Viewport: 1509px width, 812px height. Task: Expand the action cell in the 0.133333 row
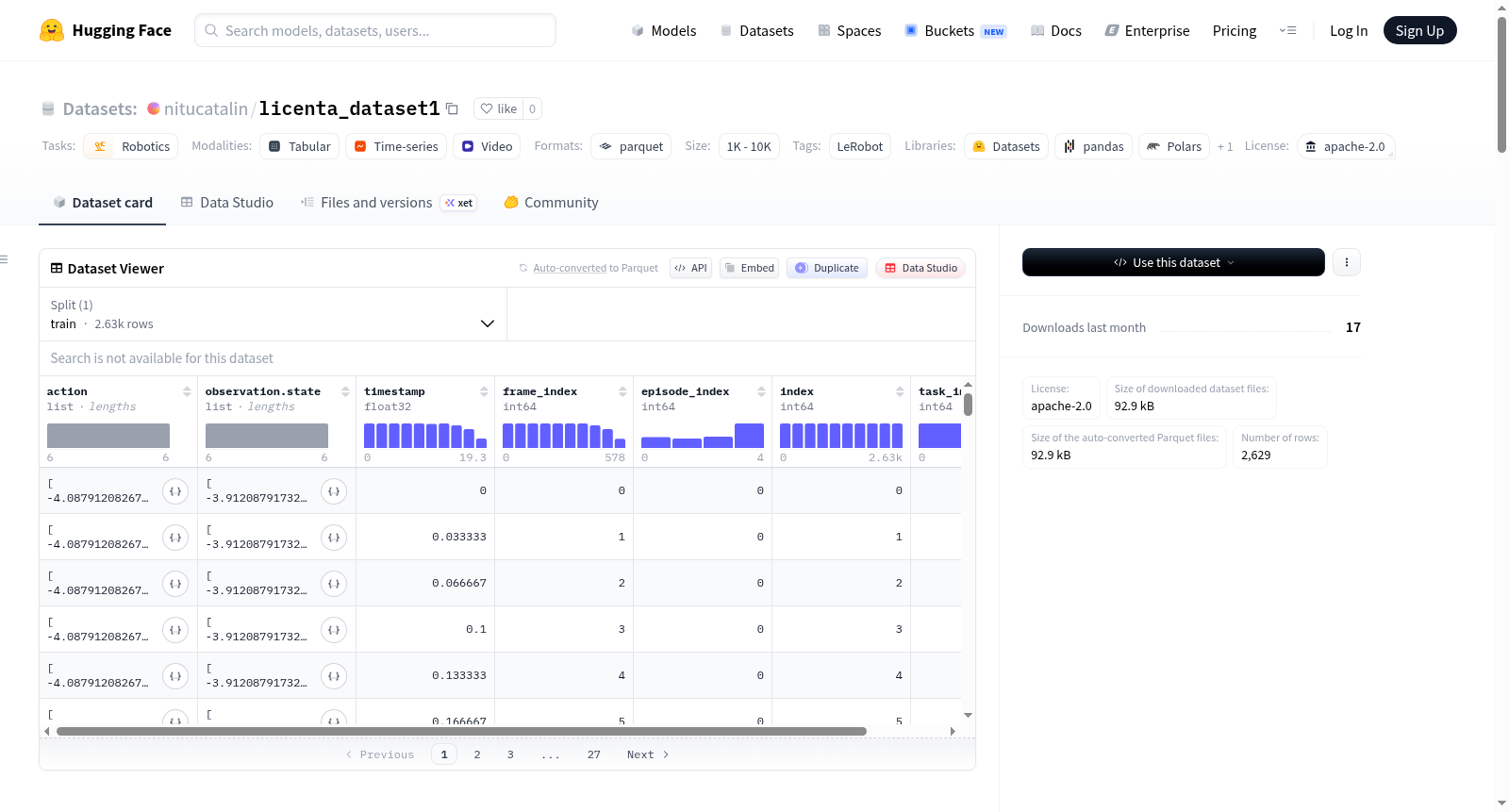coord(175,676)
